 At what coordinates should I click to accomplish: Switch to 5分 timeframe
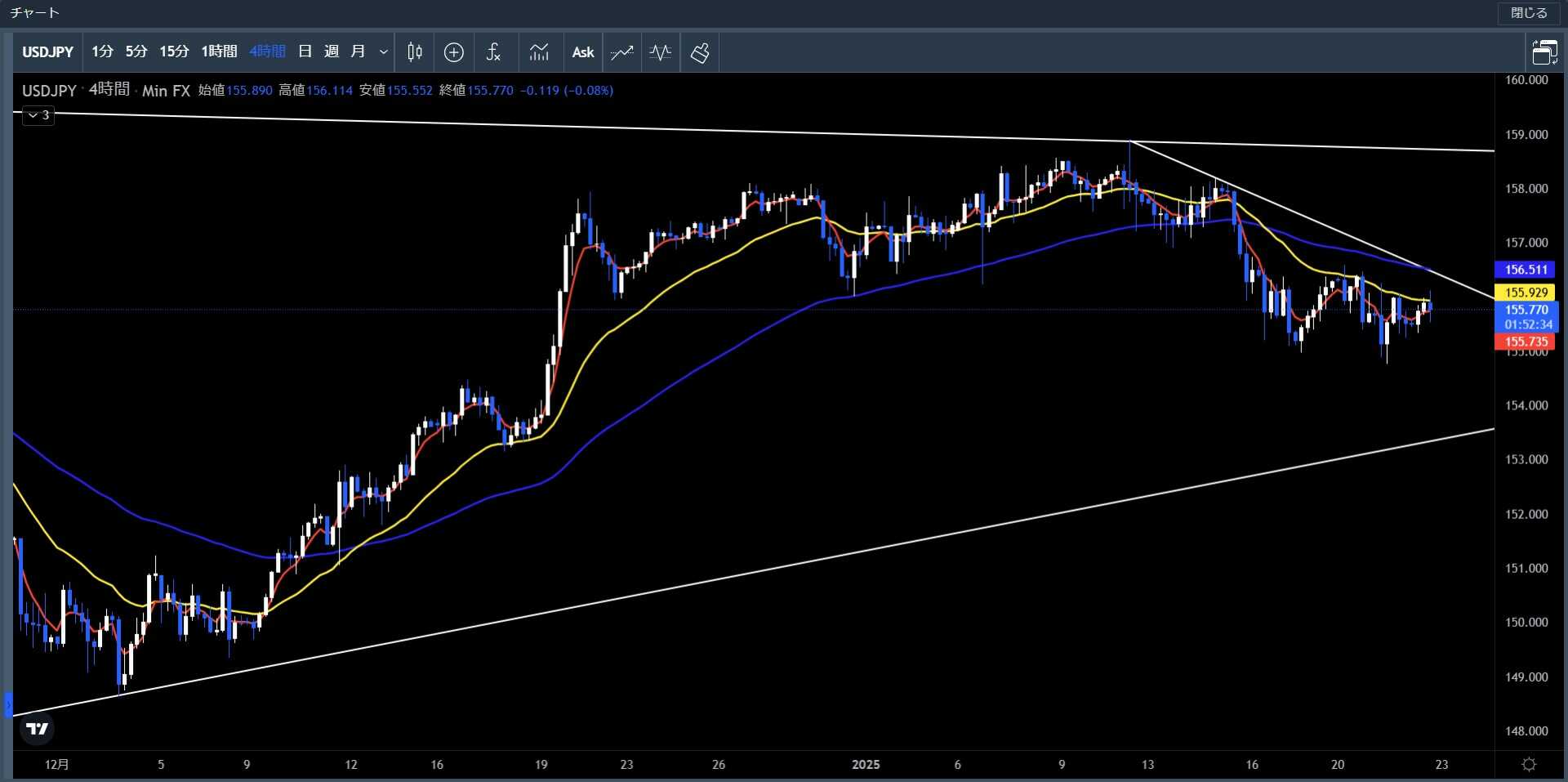point(136,52)
